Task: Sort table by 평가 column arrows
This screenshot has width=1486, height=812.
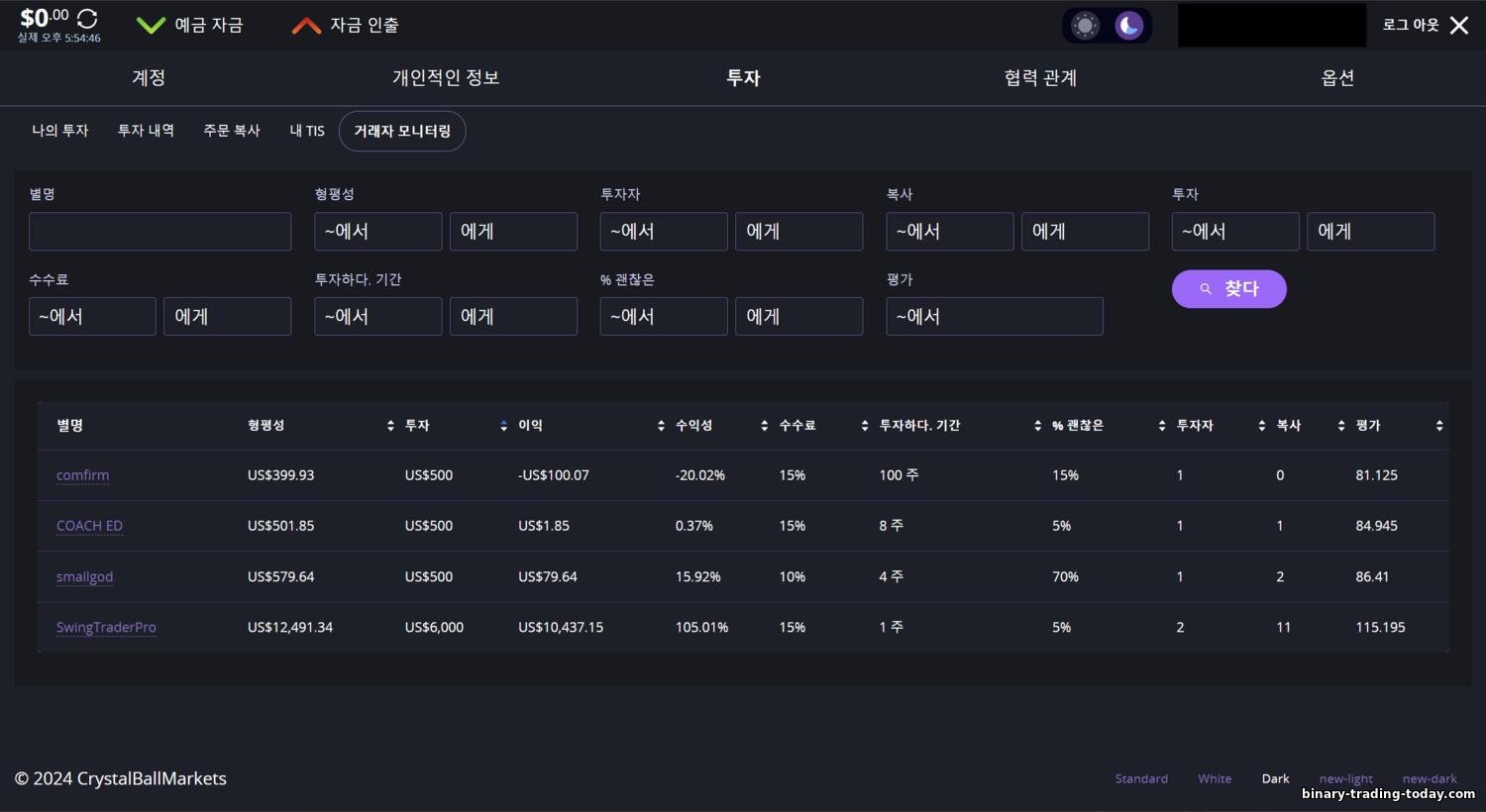Action: click(1439, 426)
